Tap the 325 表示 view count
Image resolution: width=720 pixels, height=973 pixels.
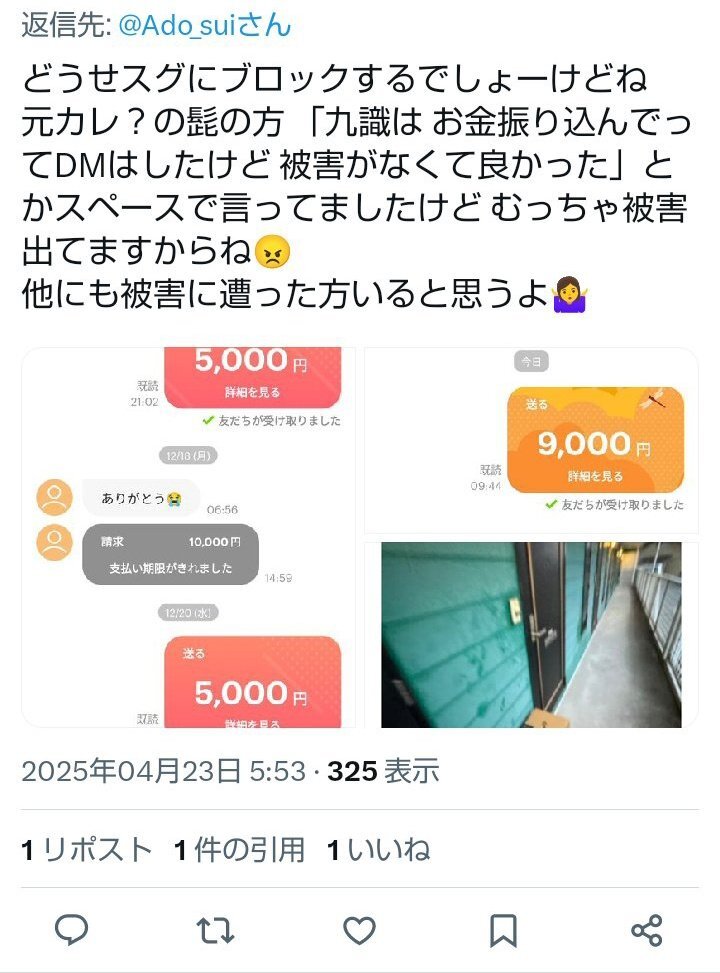click(383, 771)
